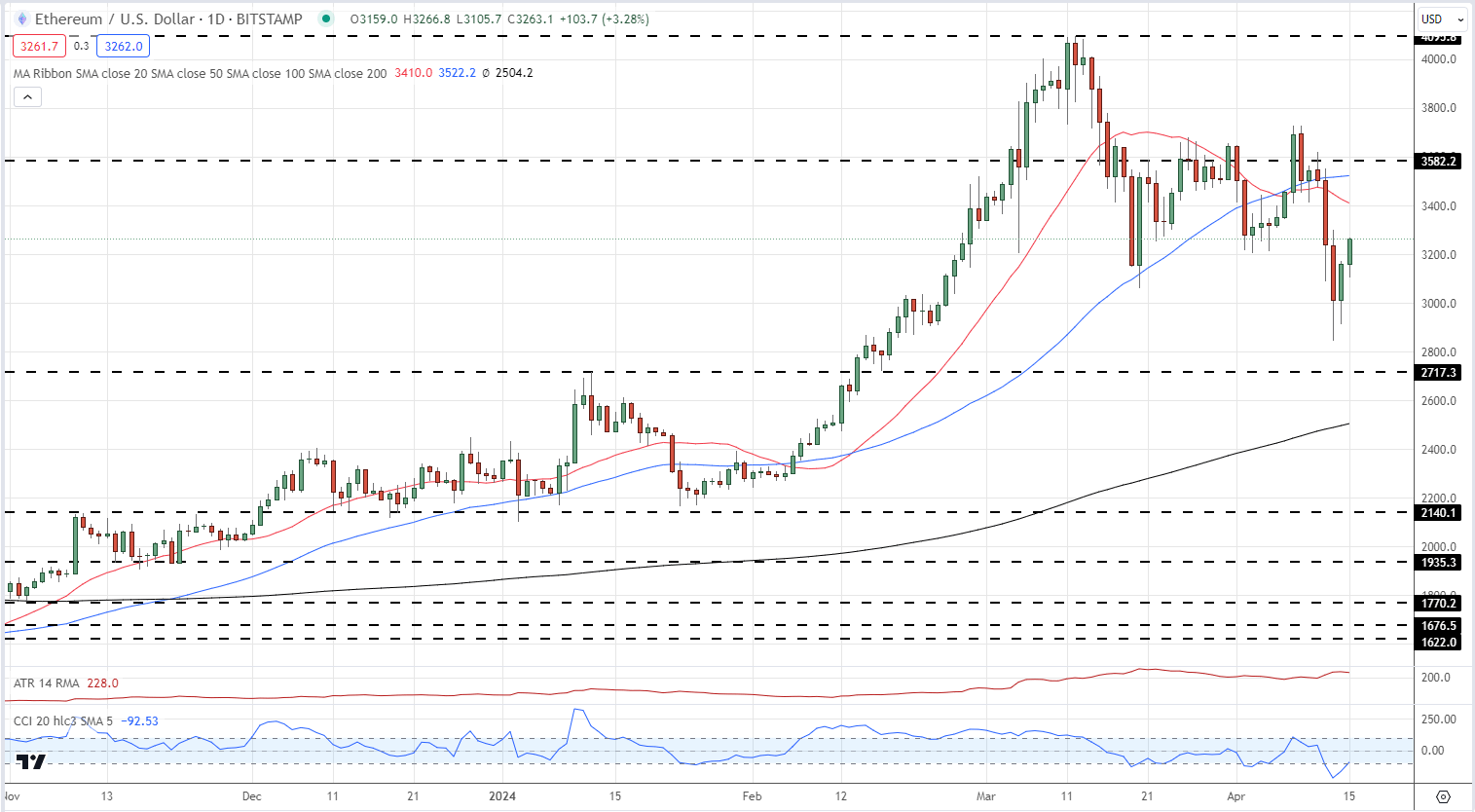Select the 1935.3 horizontal line price label

click(x=1439, y=562)
